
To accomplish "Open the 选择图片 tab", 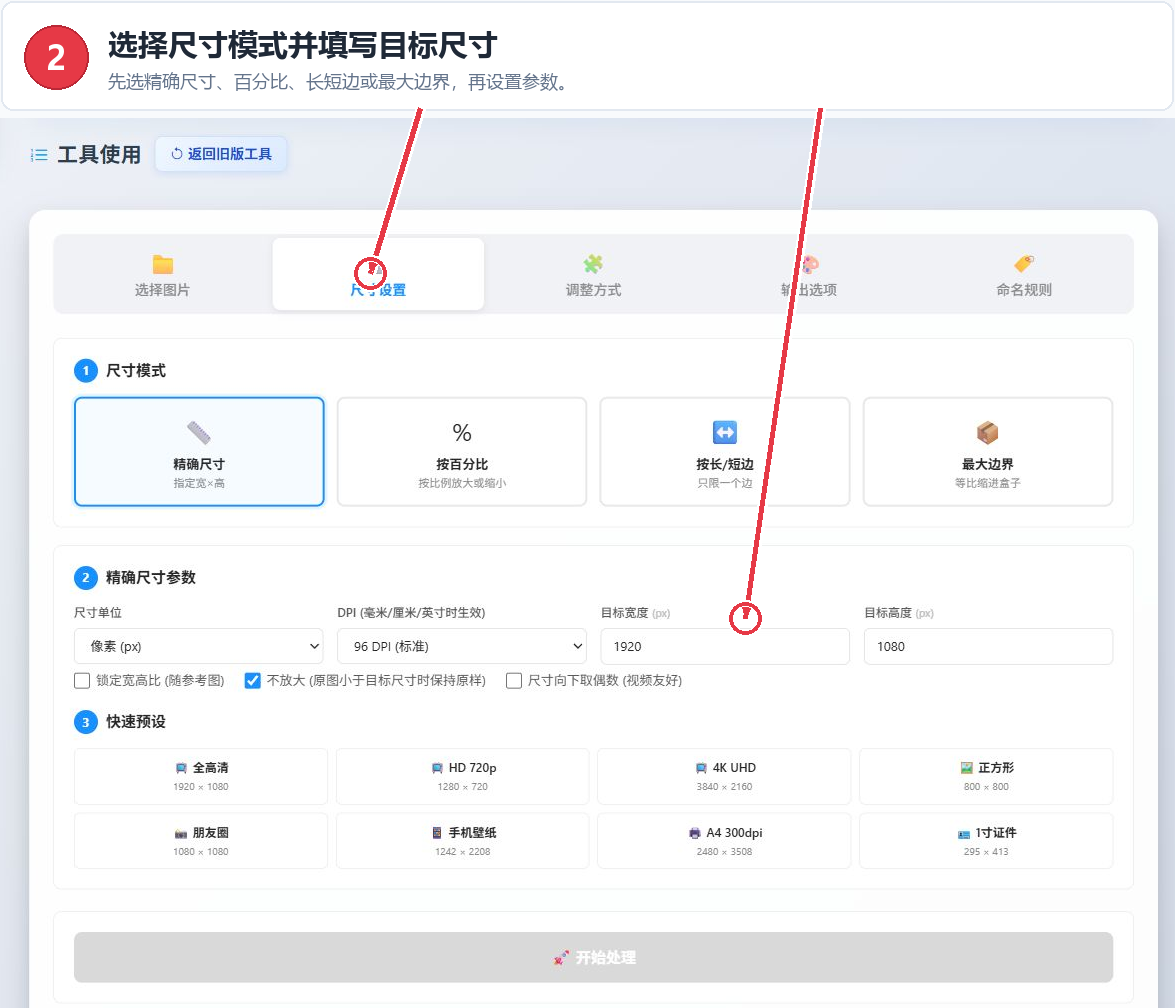I will (163, 274).
